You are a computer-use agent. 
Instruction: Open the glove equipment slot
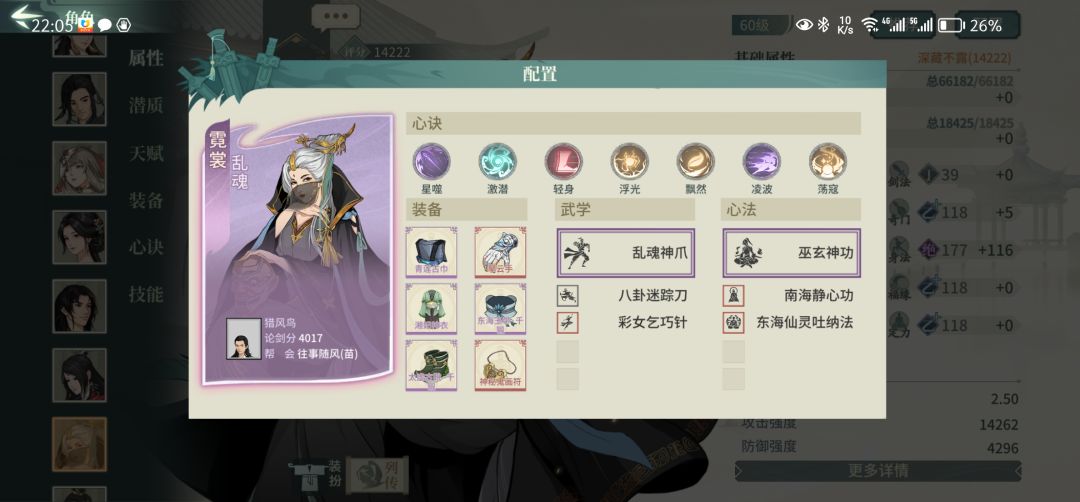click(x=500, y=252)
